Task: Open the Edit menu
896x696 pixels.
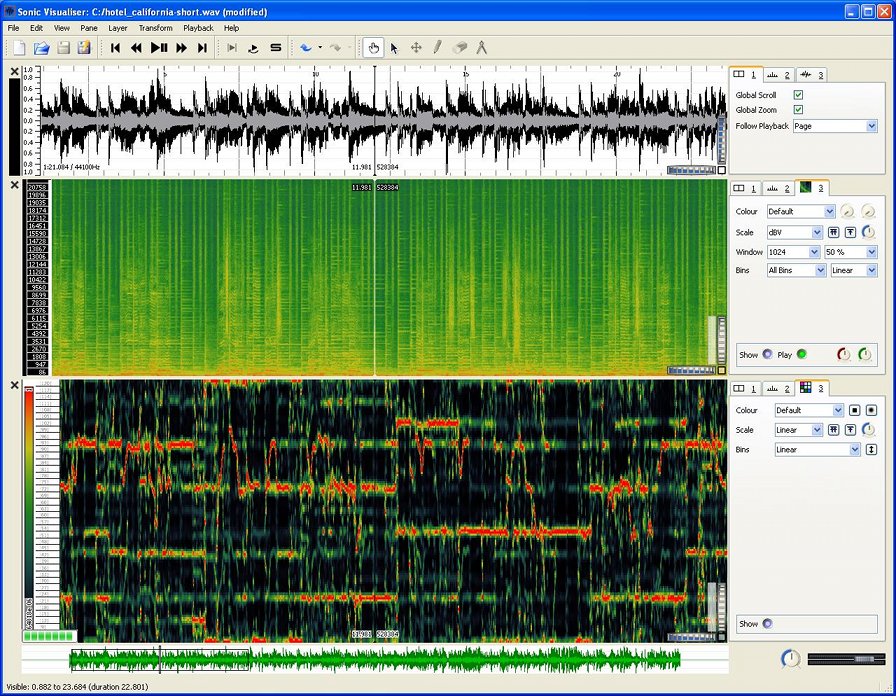Action: point(37,28)
